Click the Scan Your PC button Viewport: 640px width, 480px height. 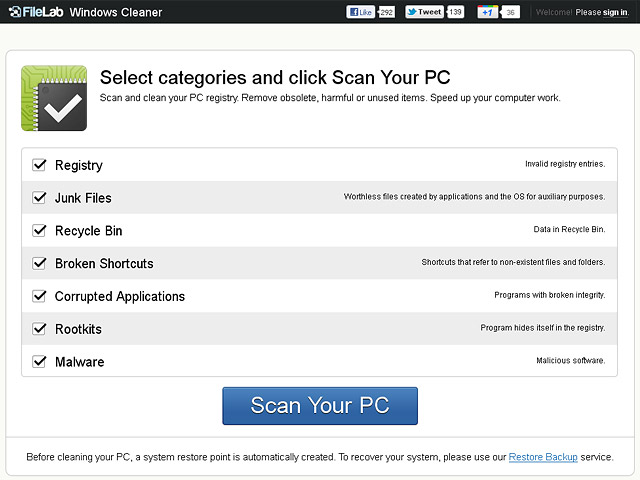click(x=320, y=406)
